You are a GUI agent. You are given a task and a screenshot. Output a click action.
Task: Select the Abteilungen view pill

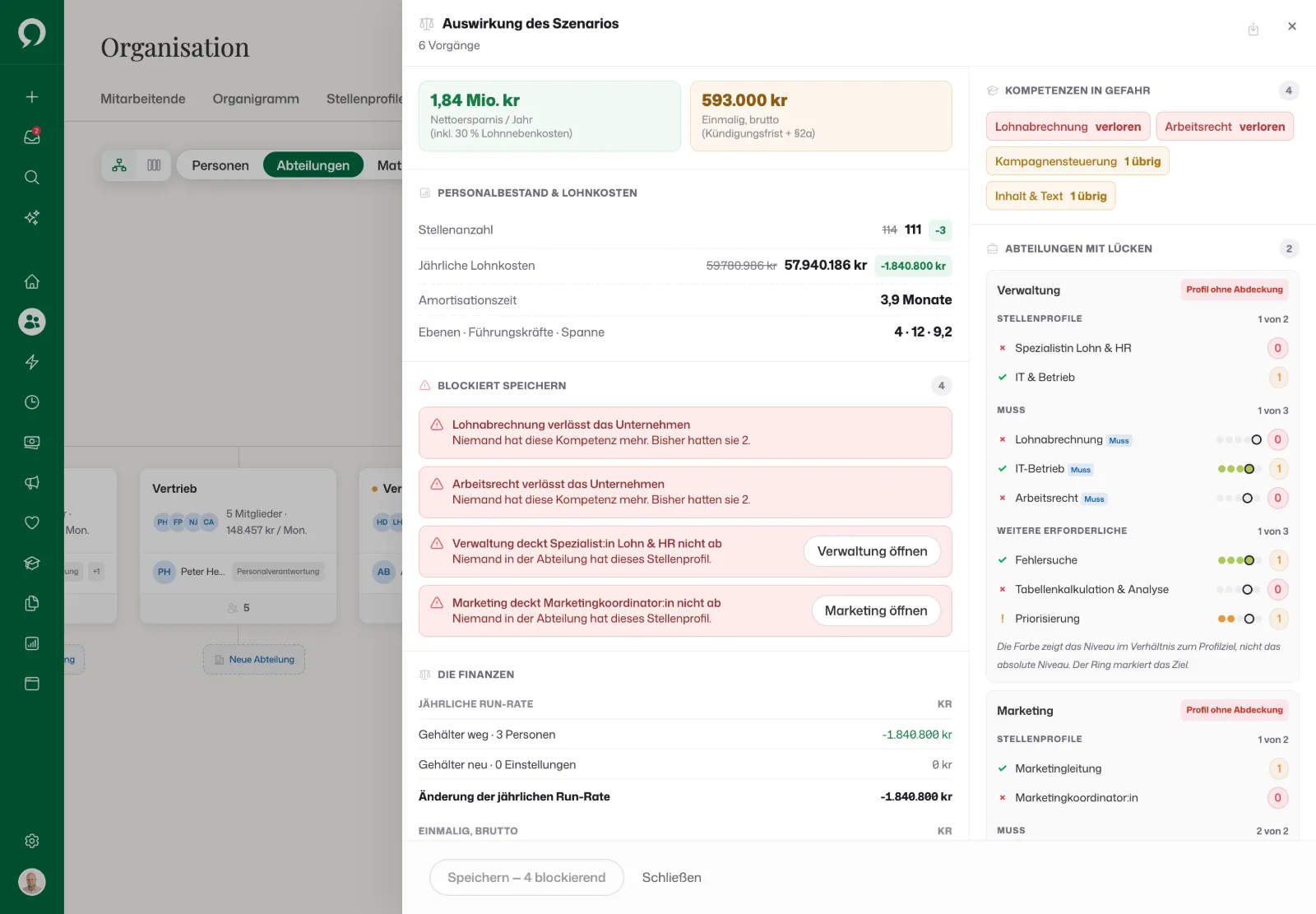tap(313, 165)
